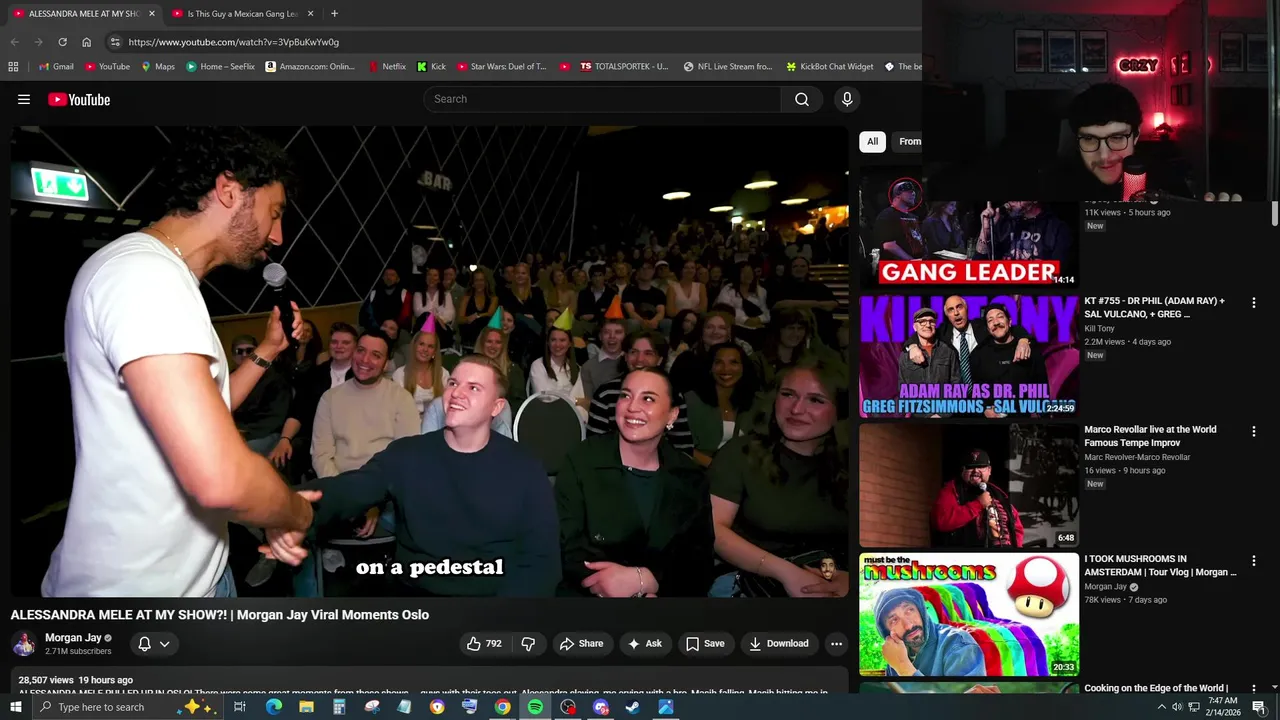Open a new browser tab

point(334,14)
